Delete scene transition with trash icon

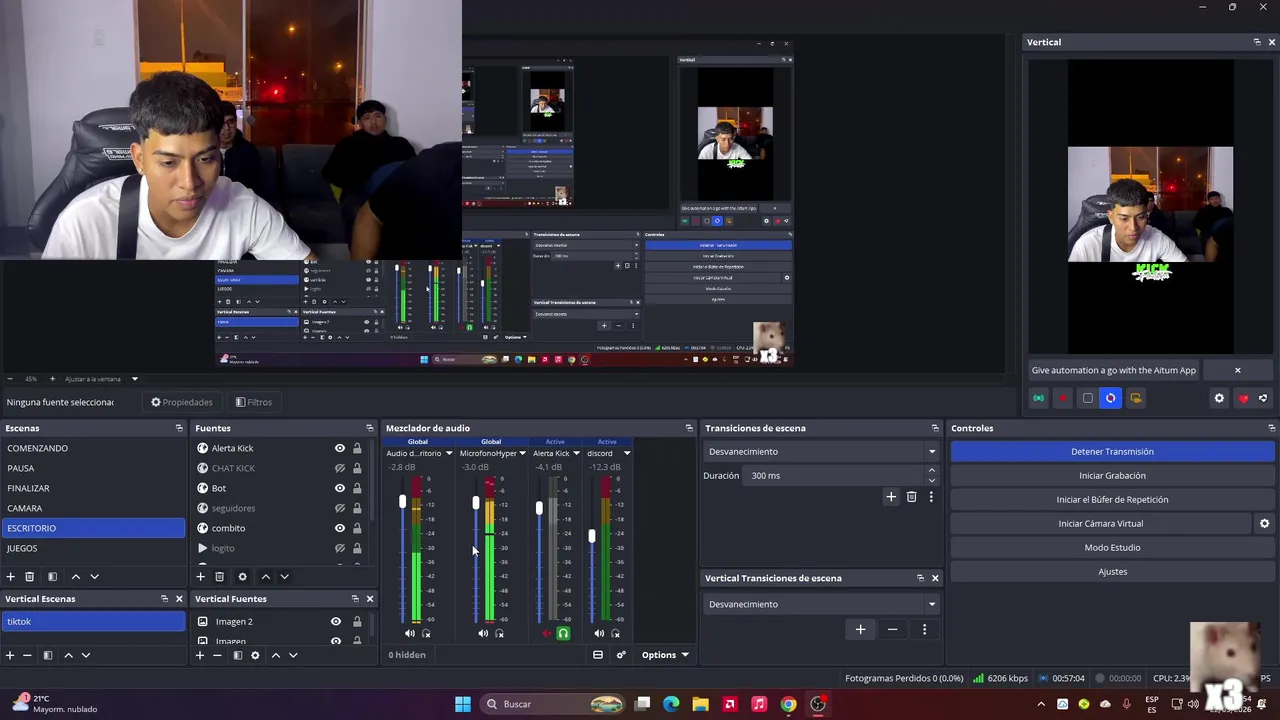coord(911,496)
